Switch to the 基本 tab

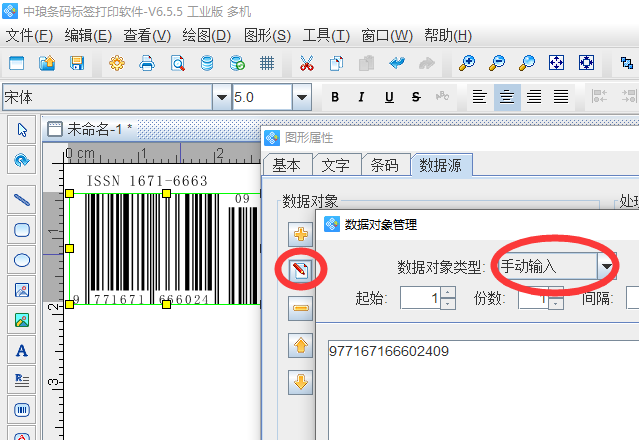coord(287,165)
